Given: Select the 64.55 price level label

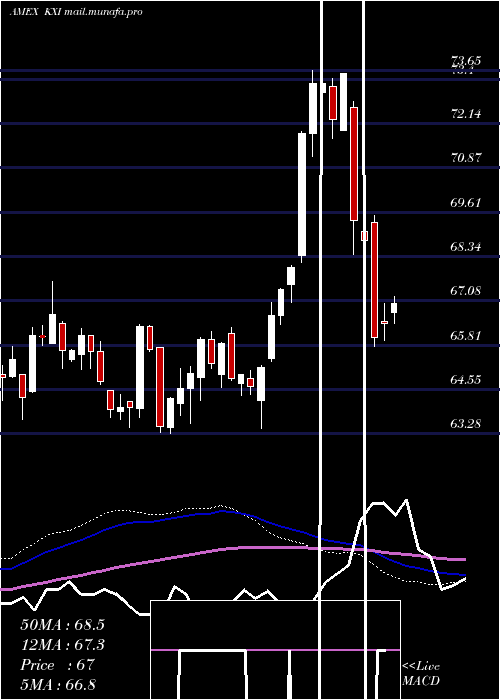Looking at the screenshot, I should pos(466,380).
